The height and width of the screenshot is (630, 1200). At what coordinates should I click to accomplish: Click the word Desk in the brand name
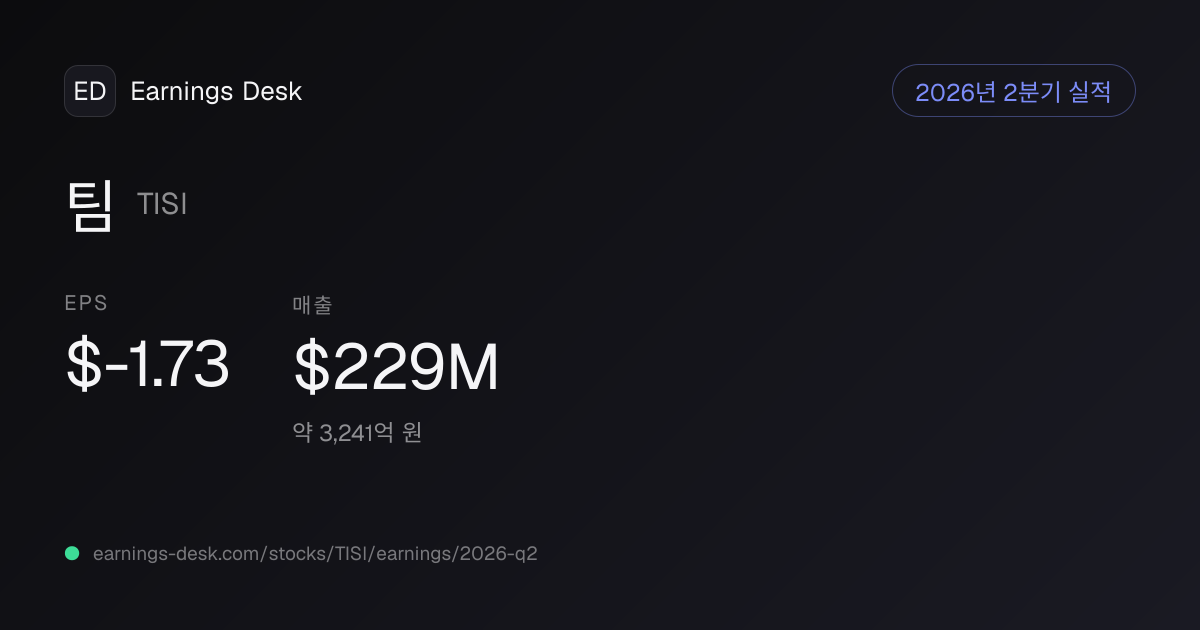[x=272, y=91]
